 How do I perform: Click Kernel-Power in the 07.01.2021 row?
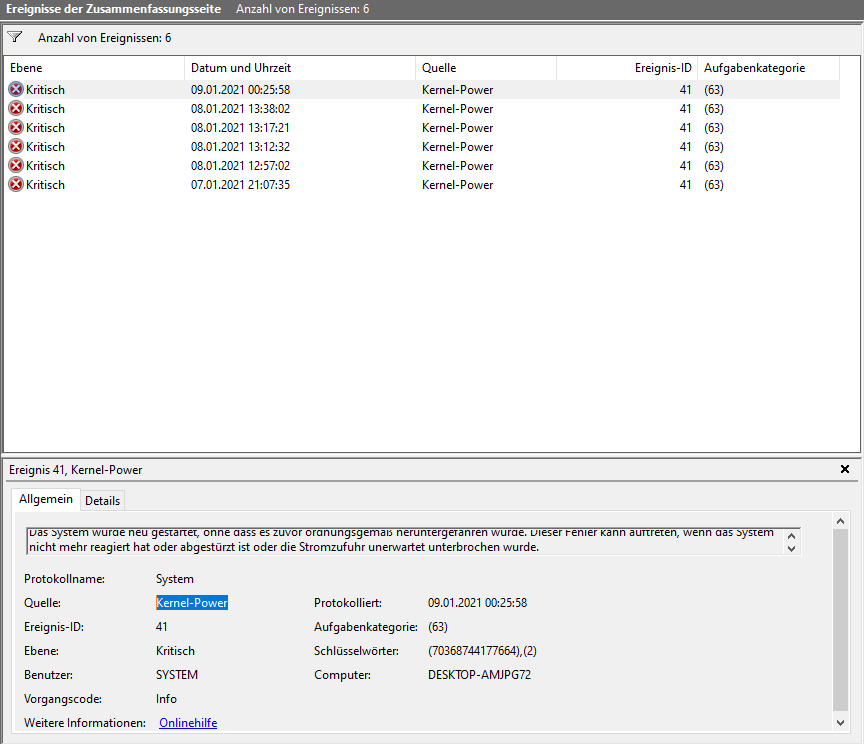(x=457, y=185)
